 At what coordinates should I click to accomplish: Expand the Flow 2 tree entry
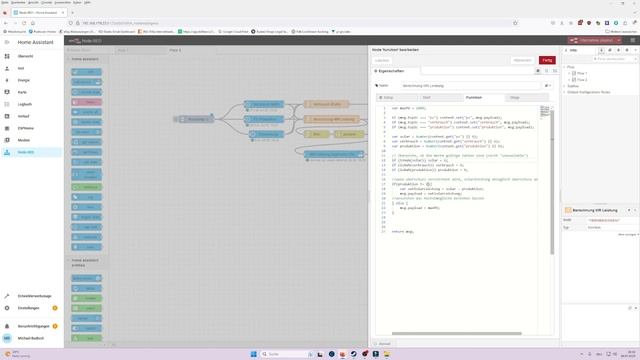[x=569, y=80]
